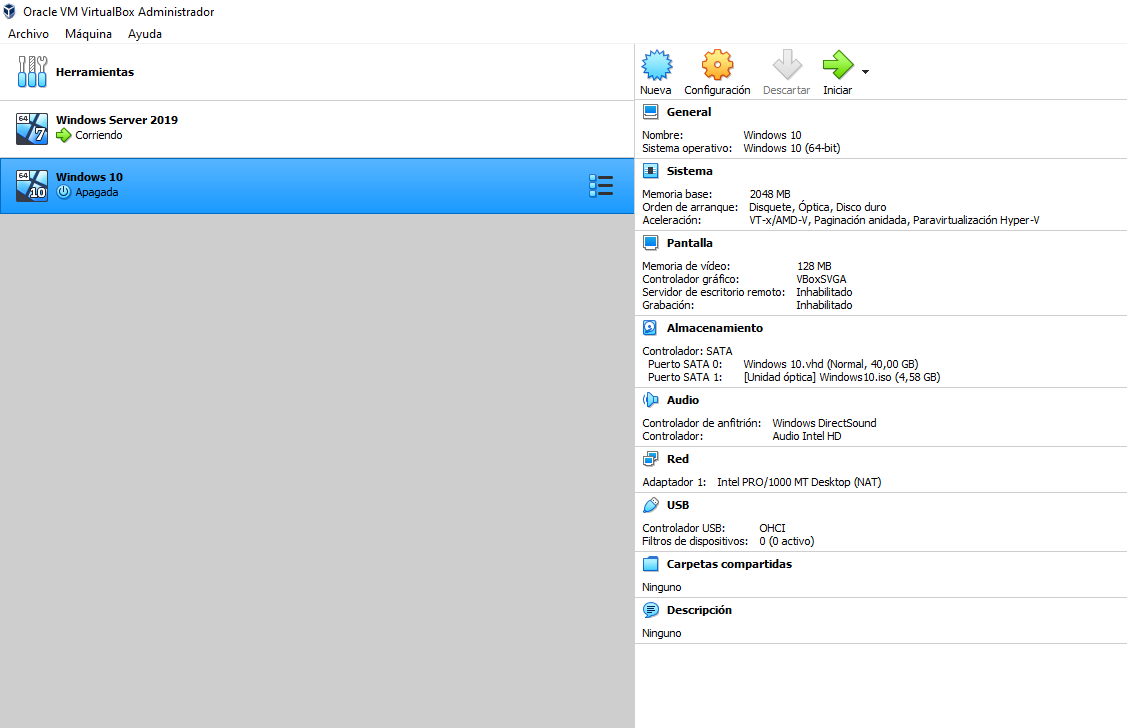
Task: Open the Máquina menu
Action: pyautogui.click(x=88, y=34)
